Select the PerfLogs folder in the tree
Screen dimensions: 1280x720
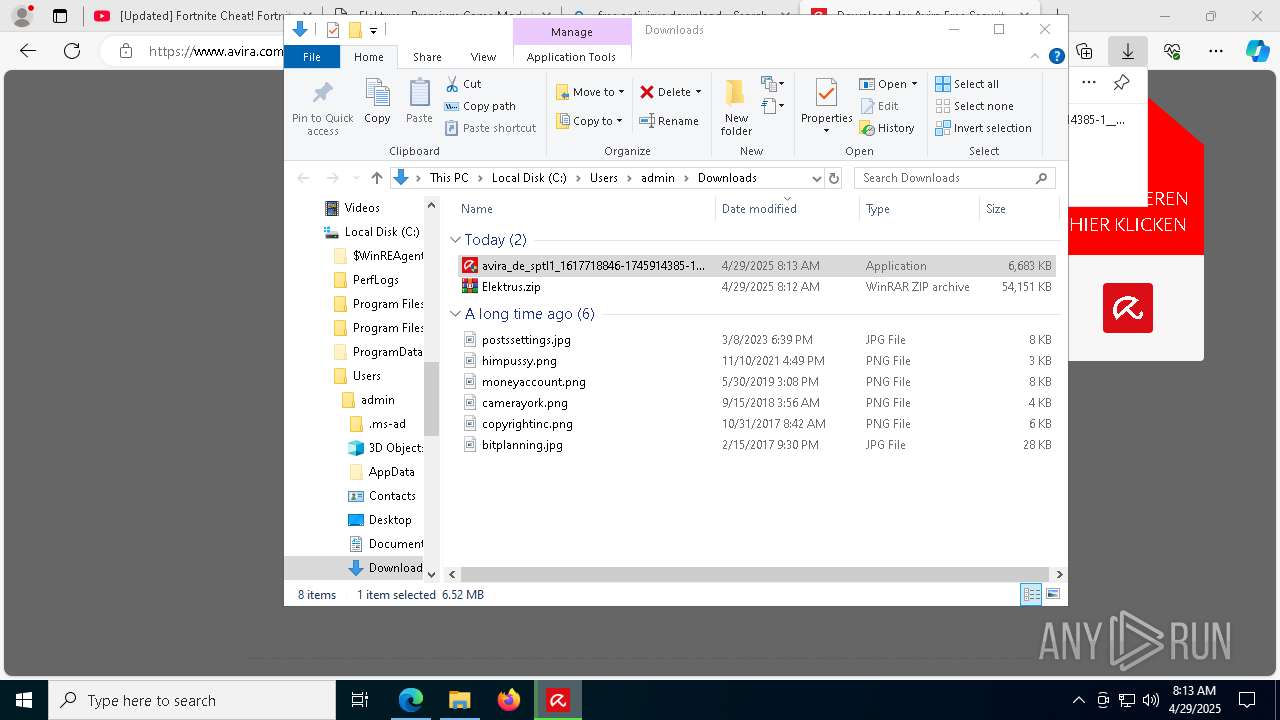point(375,280)
